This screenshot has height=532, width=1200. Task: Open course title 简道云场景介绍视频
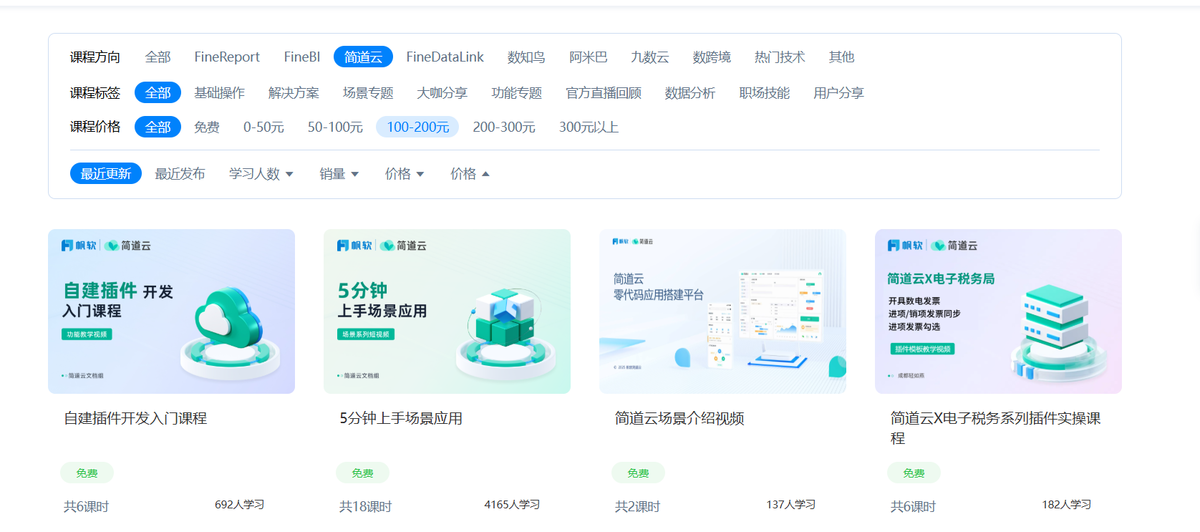pyautogui.click(x=680, y=418)
